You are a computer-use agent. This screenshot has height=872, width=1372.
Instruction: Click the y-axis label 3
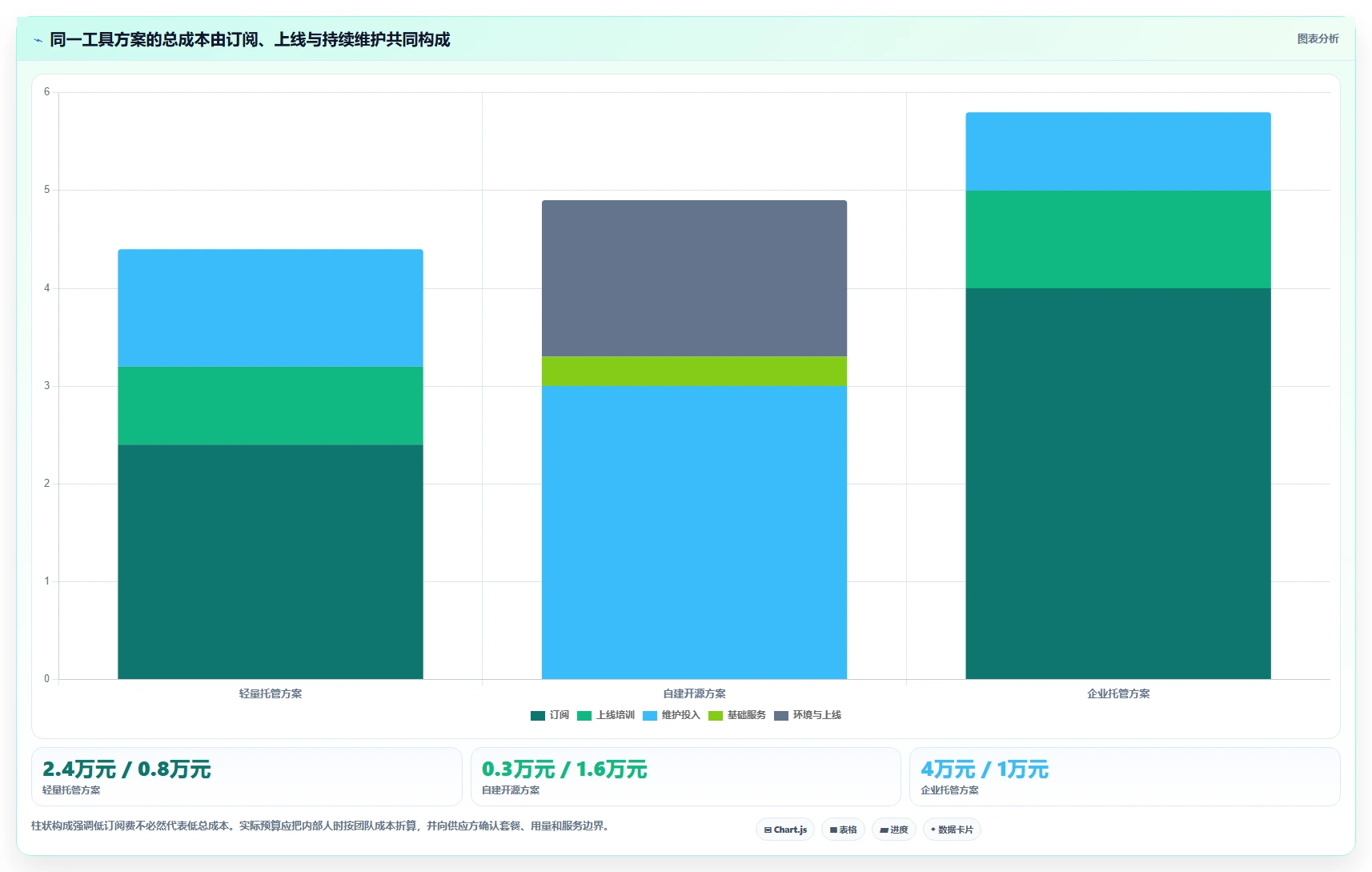[46, 386]
